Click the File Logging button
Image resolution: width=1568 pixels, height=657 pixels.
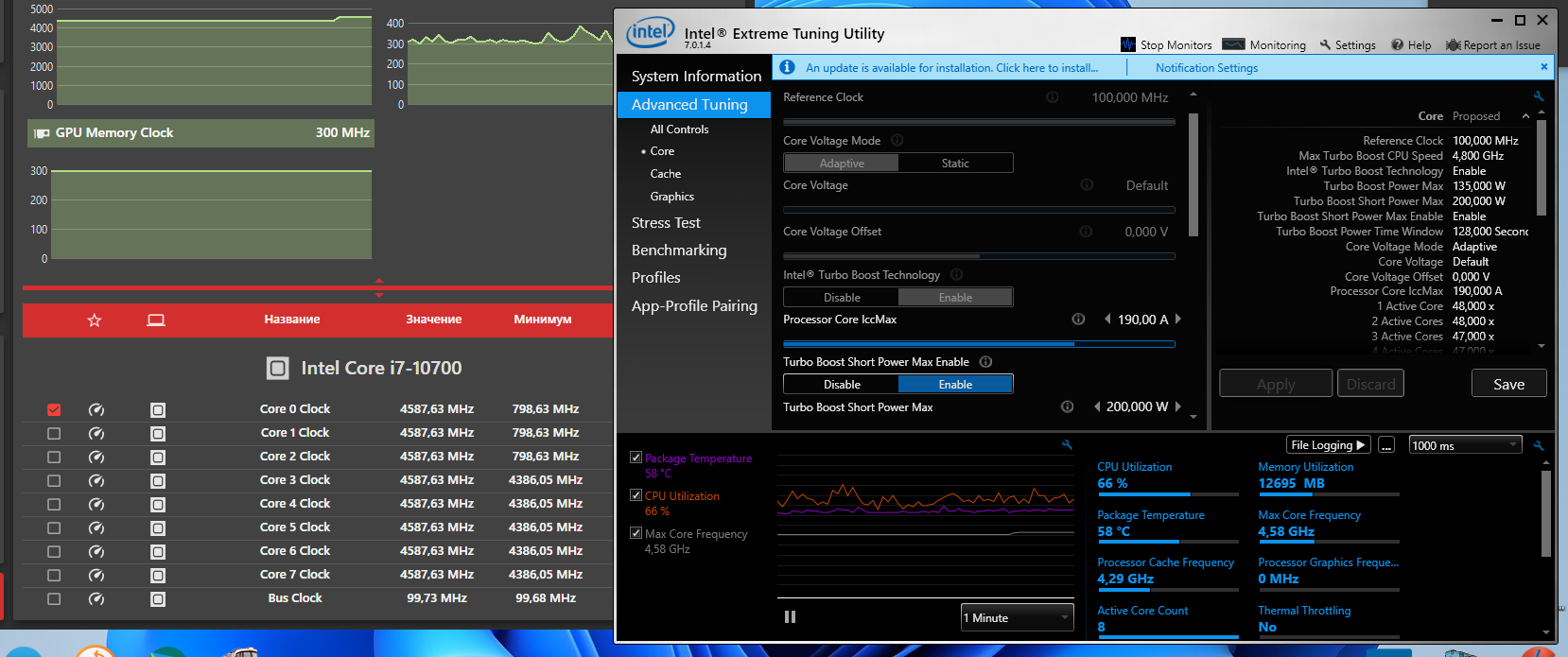pos(1329,445)
